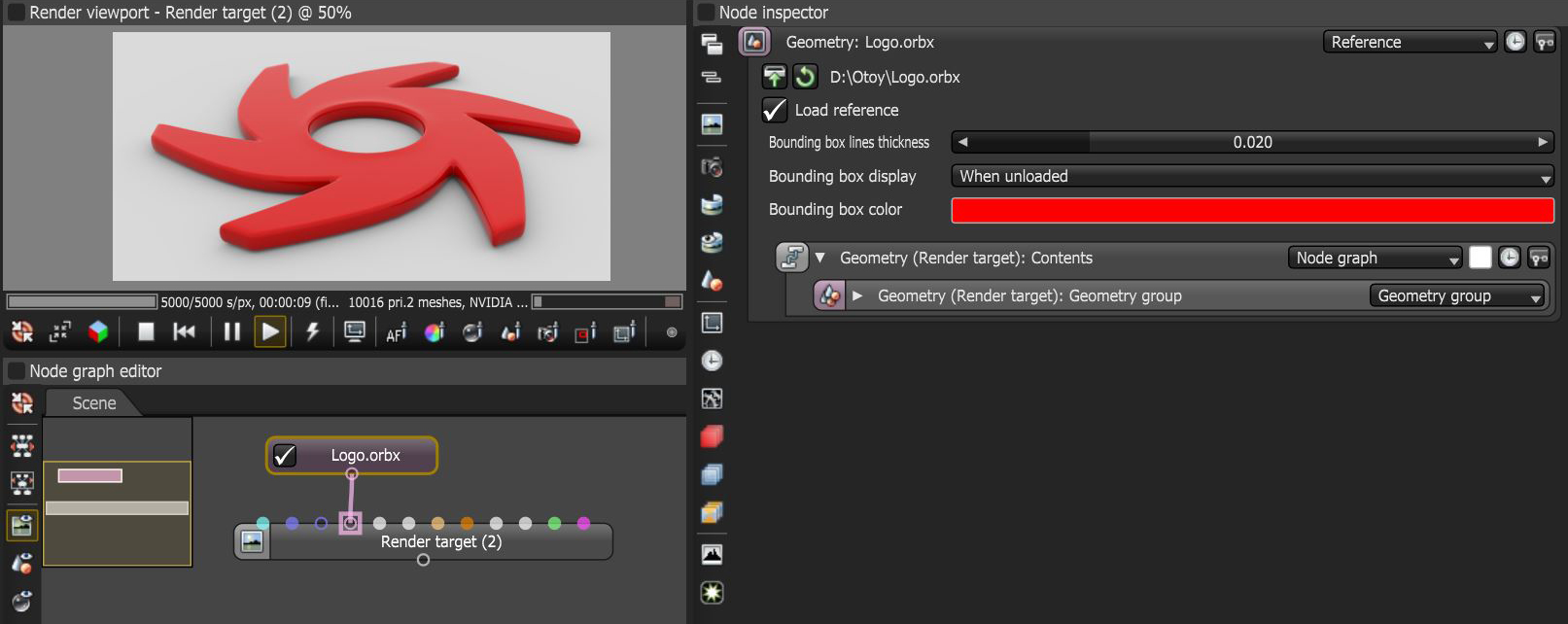Select the AF auto focus picker

(x=396, y=332)
